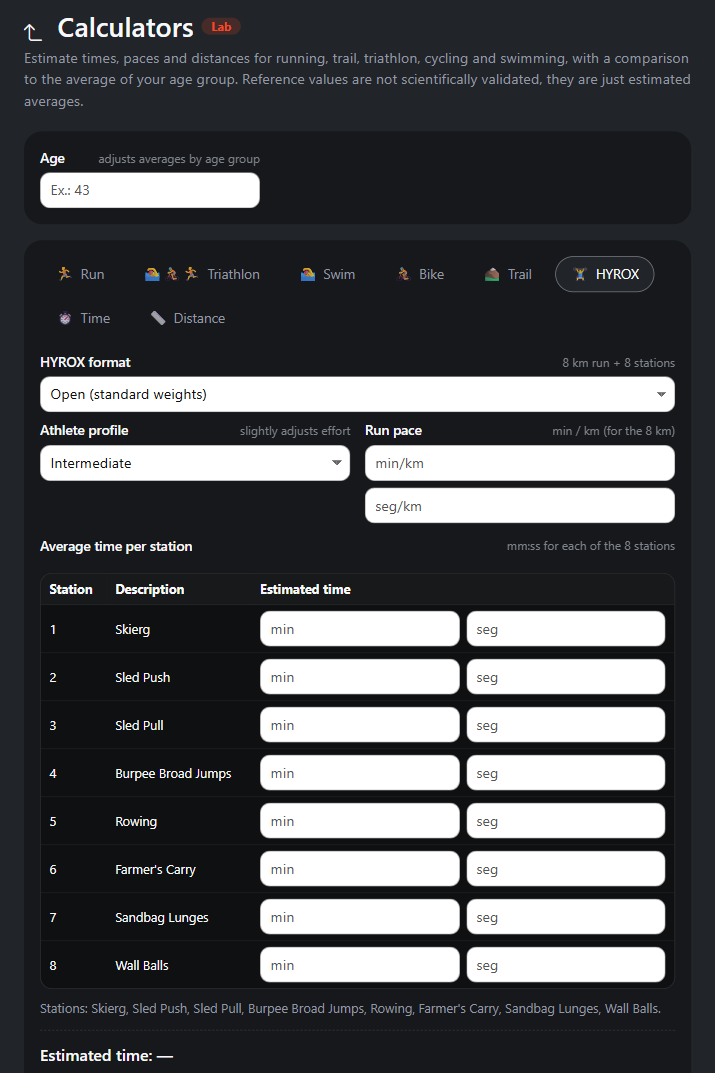Click the '8 km run + 8 stations' hint

coord(619,363)
